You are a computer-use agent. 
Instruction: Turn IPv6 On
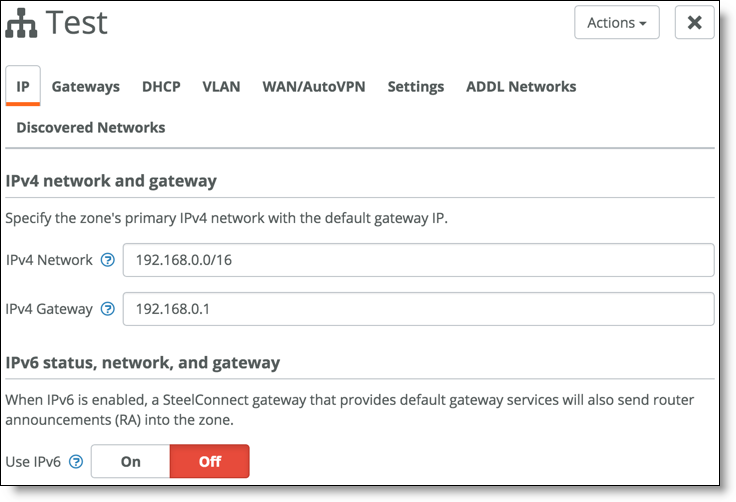coord(130,462)
